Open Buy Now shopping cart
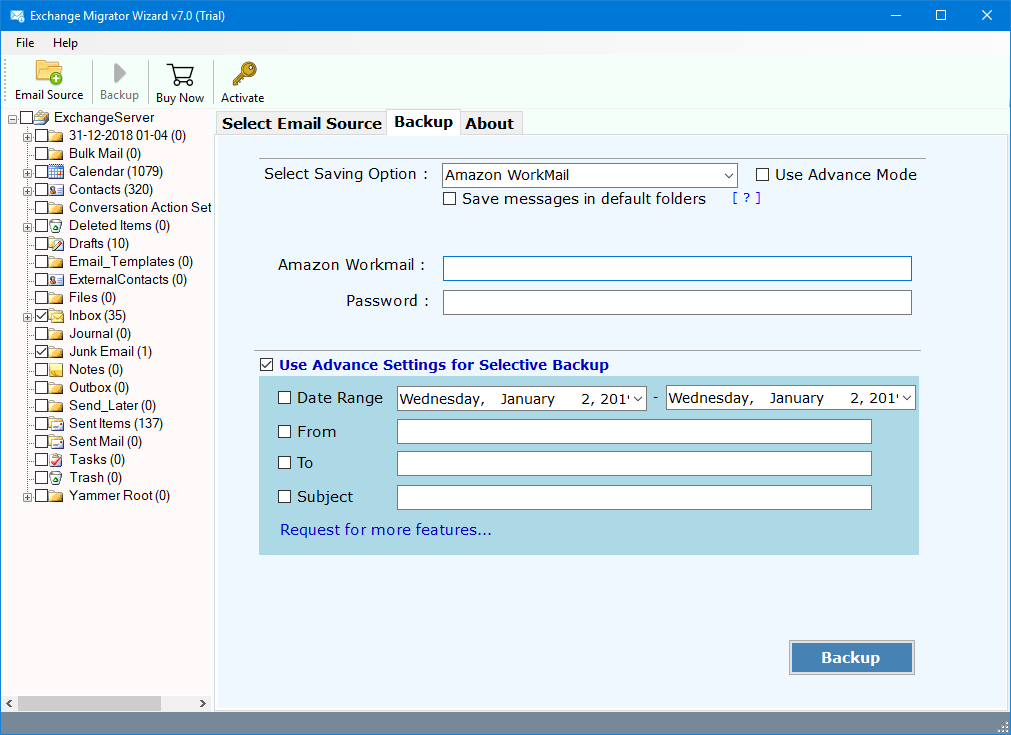The height and width of the screenshot is (735, 1011). [x=180, y=75]
